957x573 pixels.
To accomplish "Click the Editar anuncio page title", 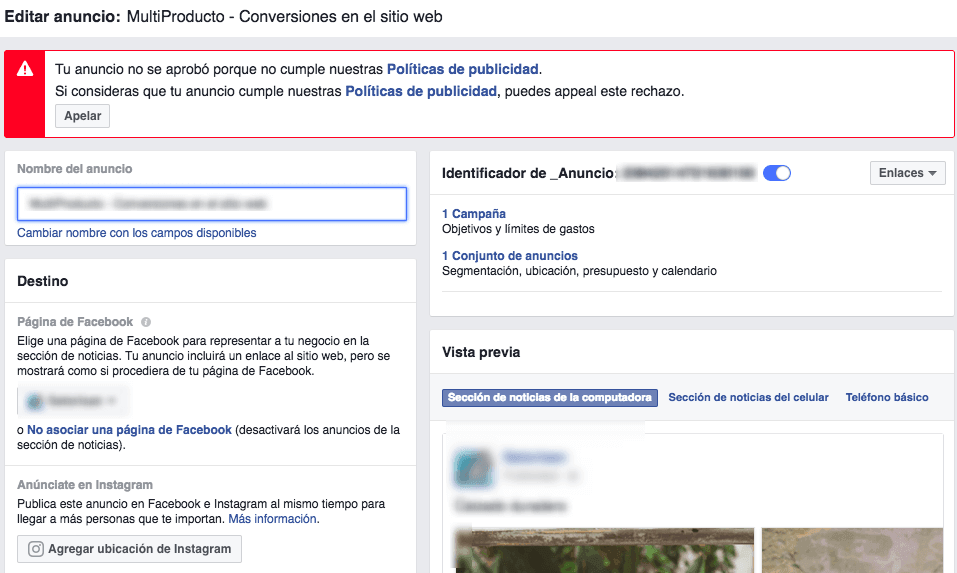I will coord(223,16).
